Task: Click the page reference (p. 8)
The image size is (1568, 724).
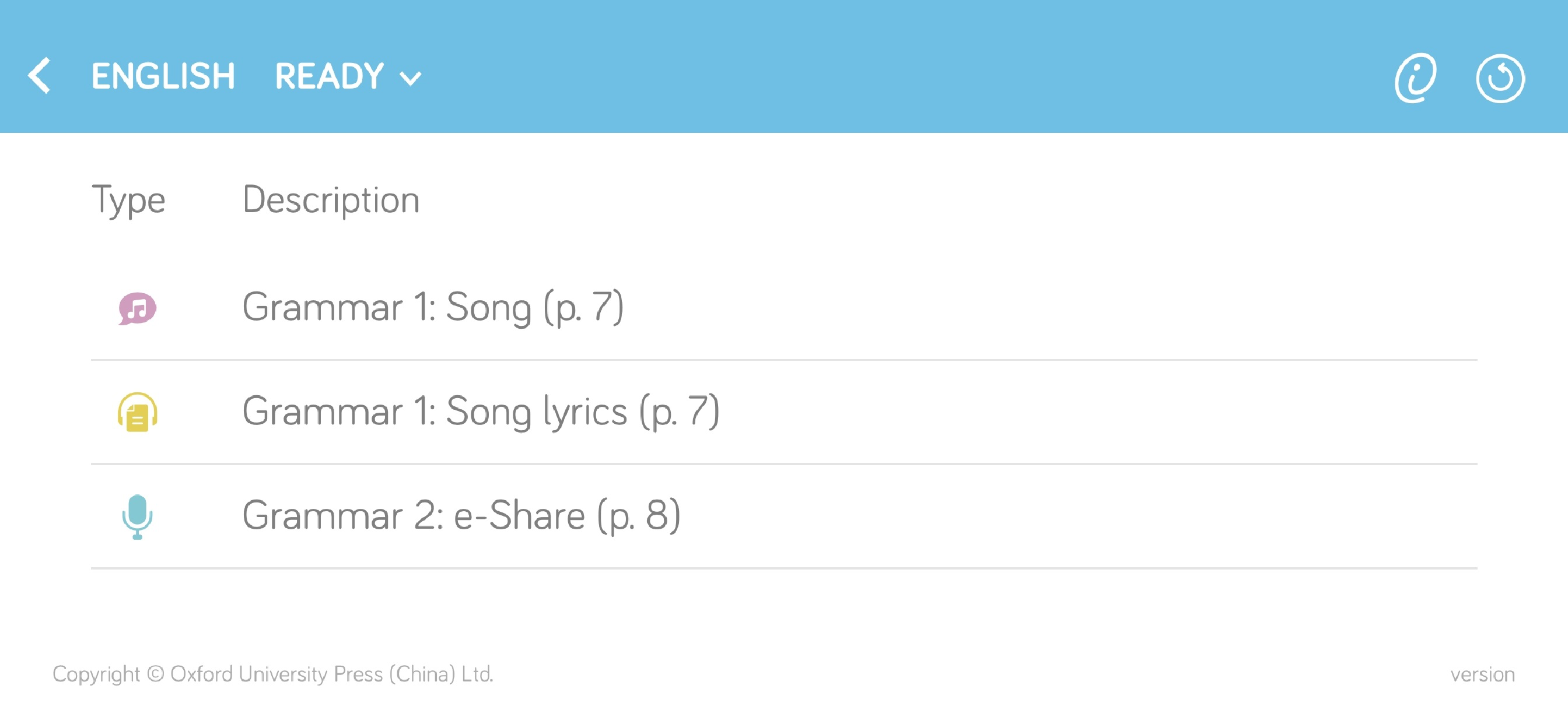Action: pos(639,516)
